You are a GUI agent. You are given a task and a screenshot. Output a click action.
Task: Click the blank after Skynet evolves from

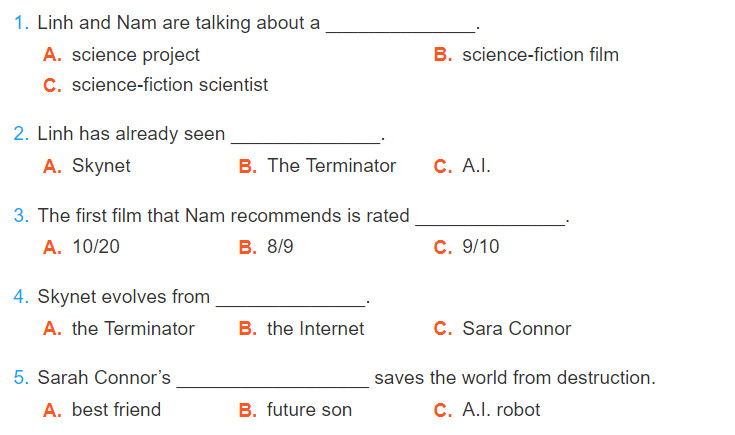coord(291,300)
